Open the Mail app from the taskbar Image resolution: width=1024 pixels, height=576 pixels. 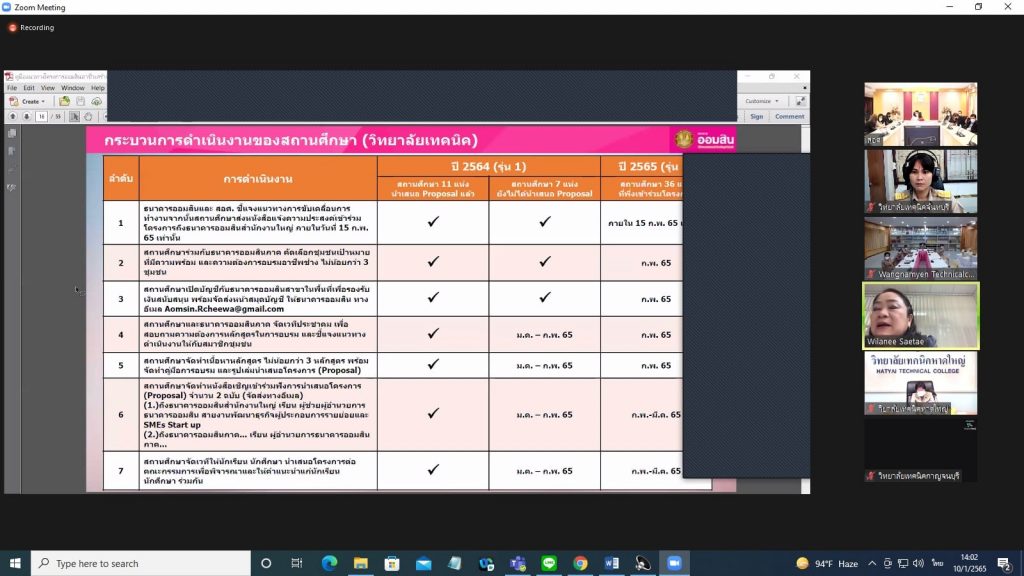click(423, 563)
